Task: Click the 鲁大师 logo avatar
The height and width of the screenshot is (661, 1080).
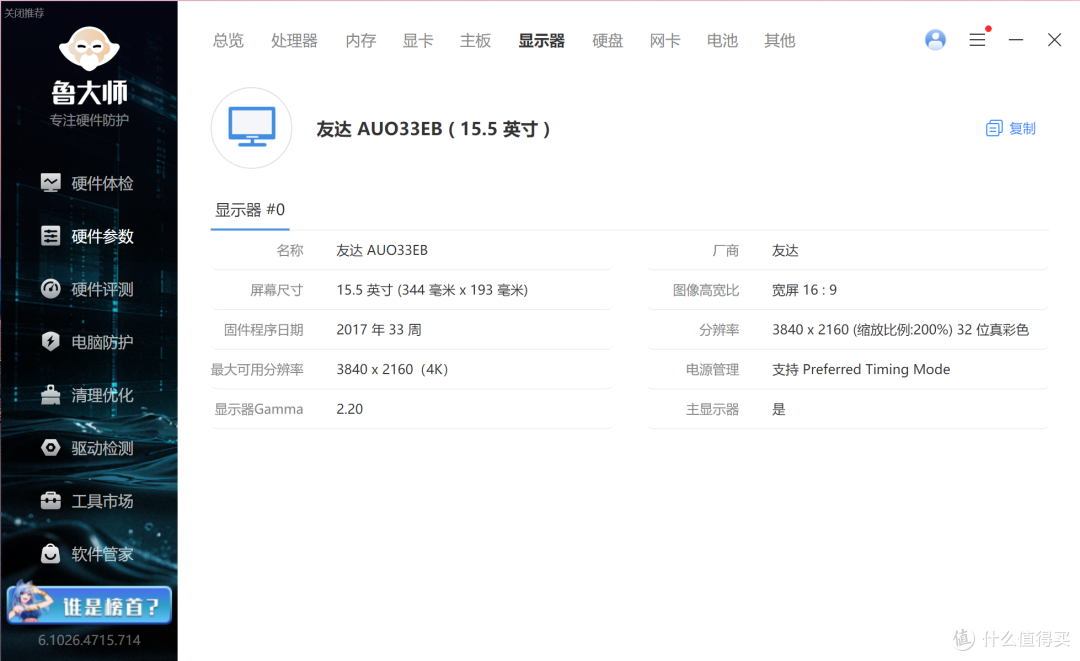Action: (89, 49)
